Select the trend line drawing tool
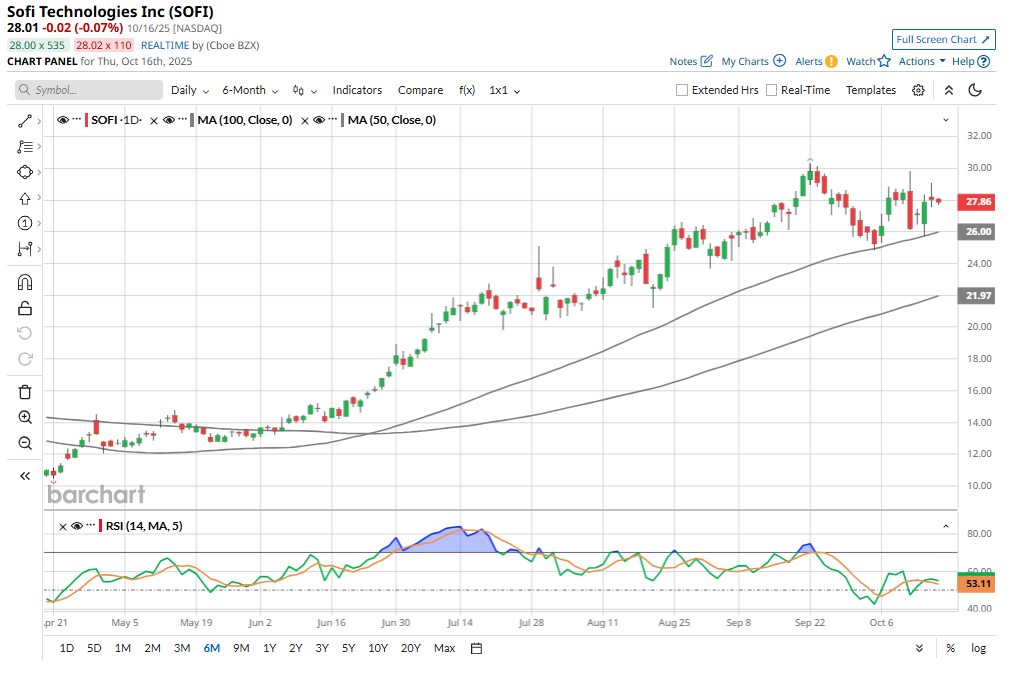 pyautogui.click(x=25, y=121)
